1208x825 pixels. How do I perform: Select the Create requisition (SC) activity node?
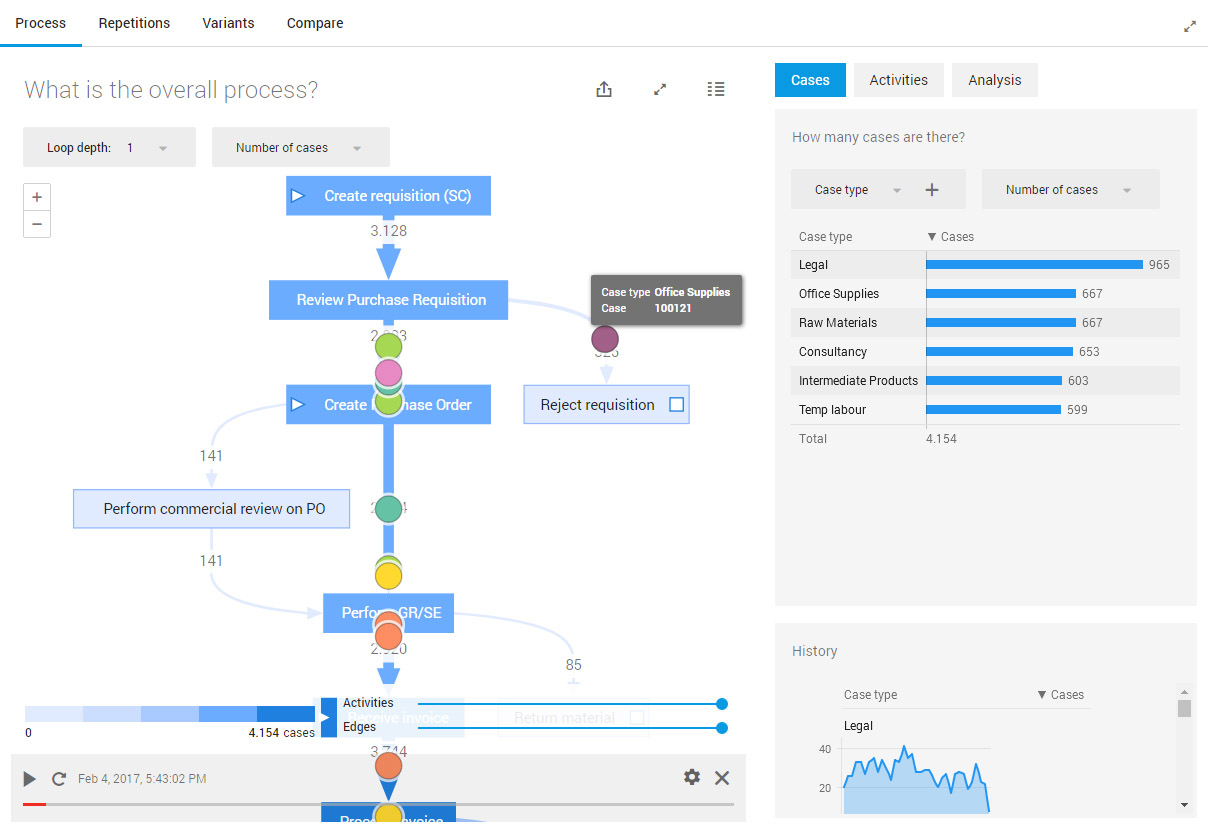[388, 196]
